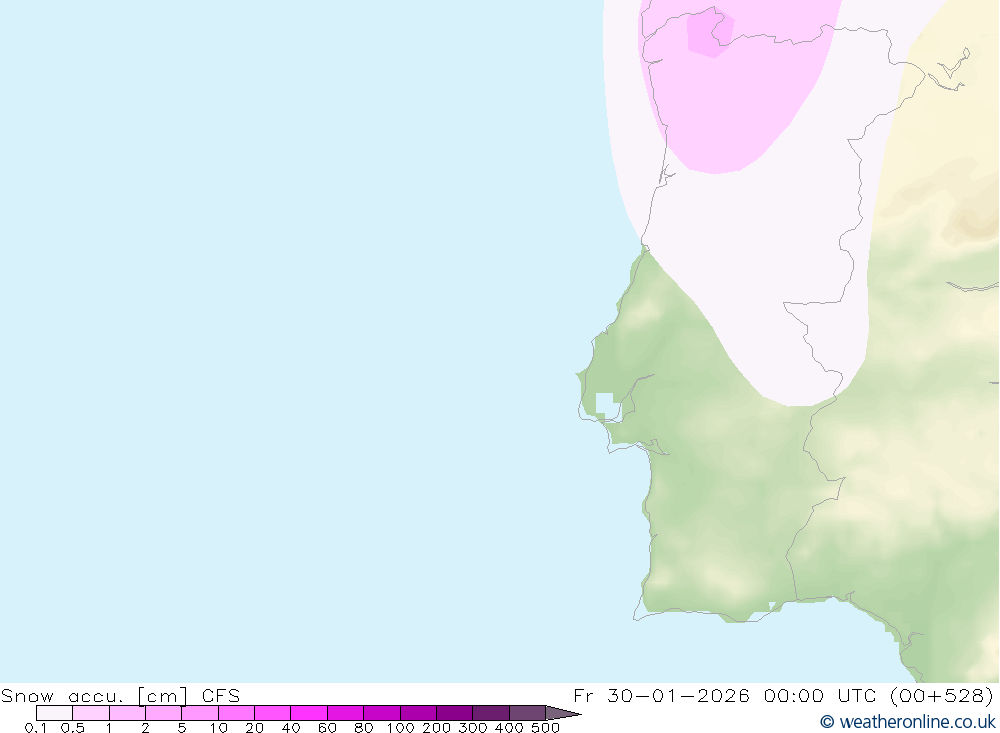Click the arrow tip beyond 500 cm

click(564, 713)
